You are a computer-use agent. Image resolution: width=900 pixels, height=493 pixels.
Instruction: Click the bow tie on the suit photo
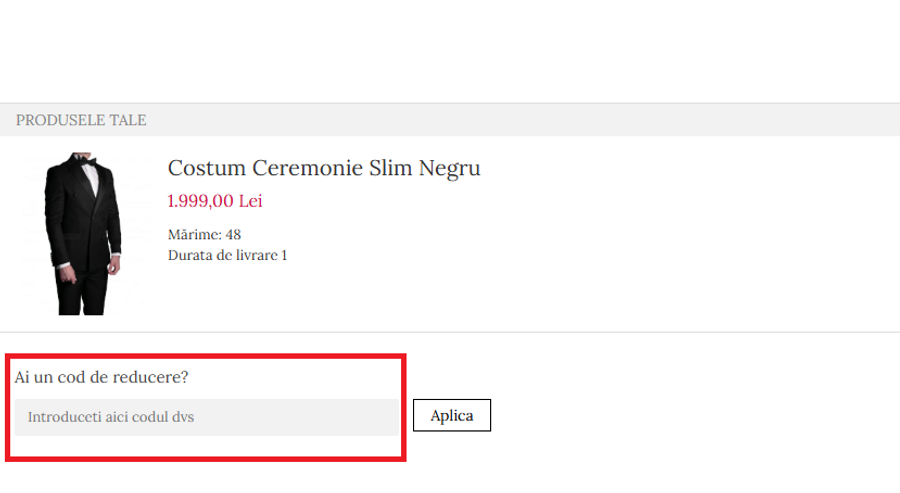(90, 162)
